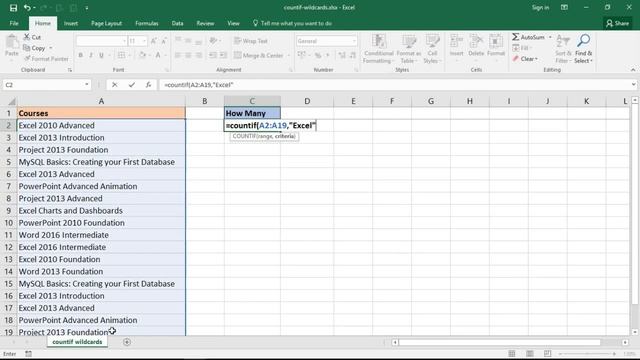Click the Wrap Text button
The height and width of the screenshot is (360, 640).
[251, 41]
